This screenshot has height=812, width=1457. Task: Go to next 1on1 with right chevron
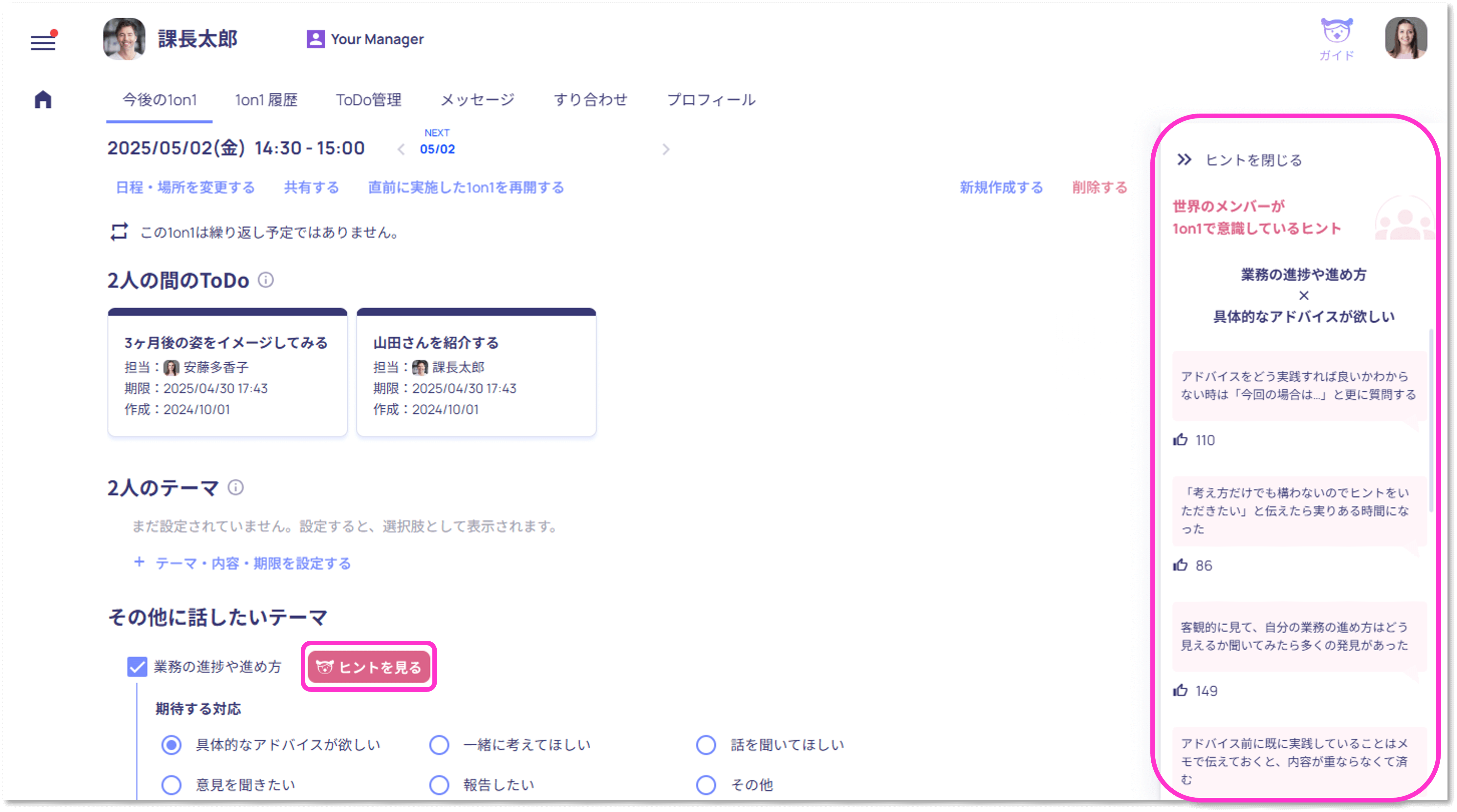(666, 149)
